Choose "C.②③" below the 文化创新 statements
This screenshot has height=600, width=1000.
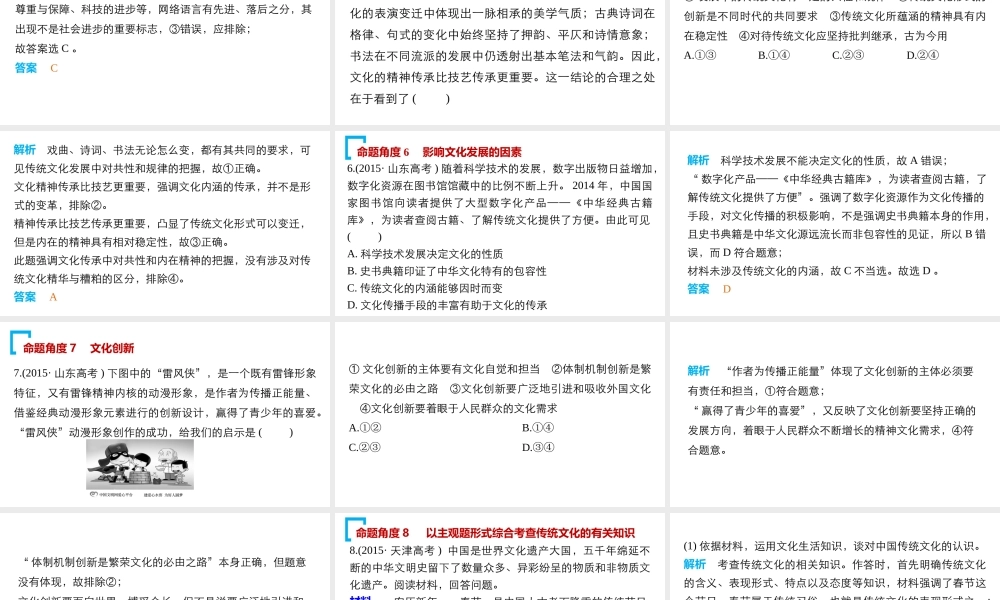365,448
